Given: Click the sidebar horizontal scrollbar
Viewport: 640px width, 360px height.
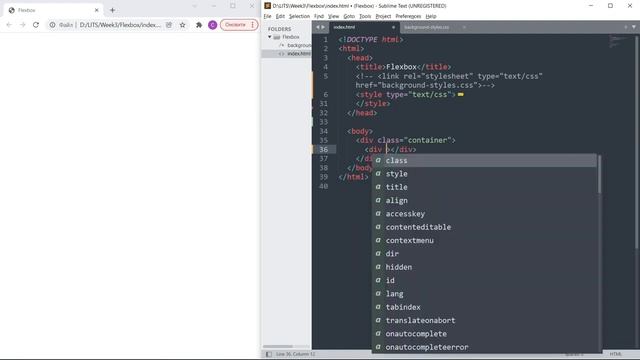Looking at the screenshot, I should coord(278,347).
